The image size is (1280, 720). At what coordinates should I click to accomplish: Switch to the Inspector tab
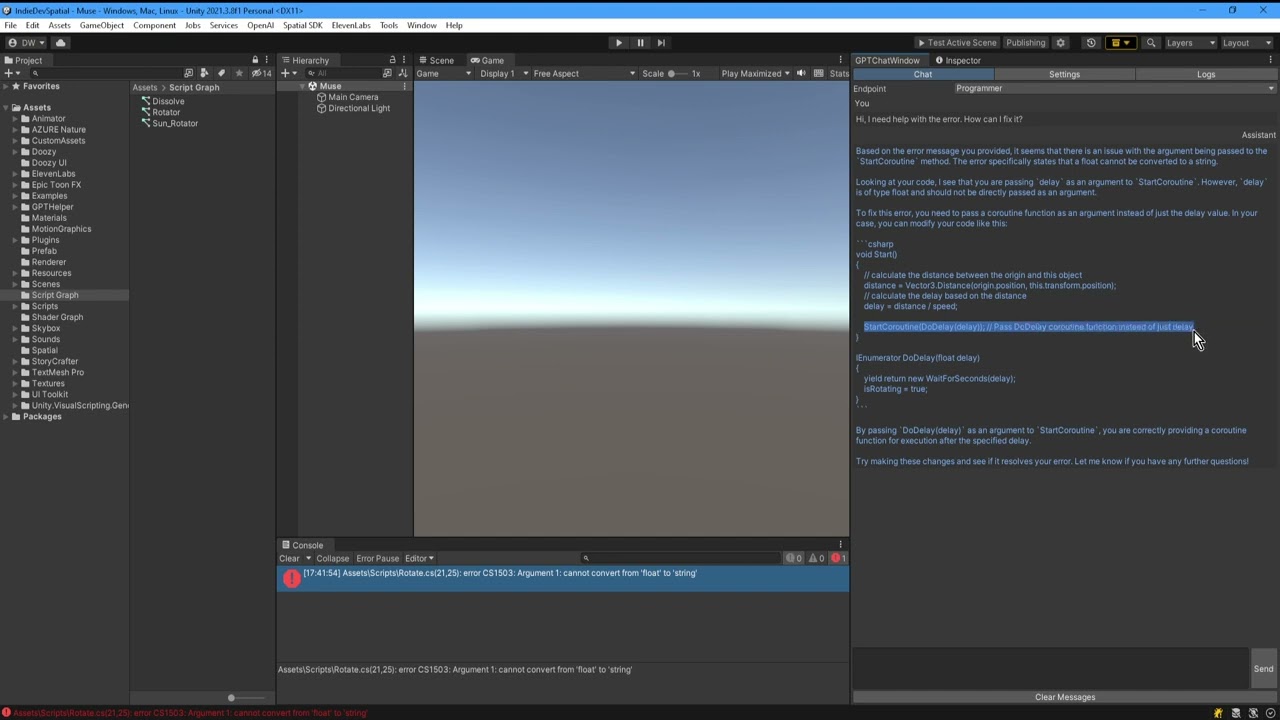click(x=957, y=60)
